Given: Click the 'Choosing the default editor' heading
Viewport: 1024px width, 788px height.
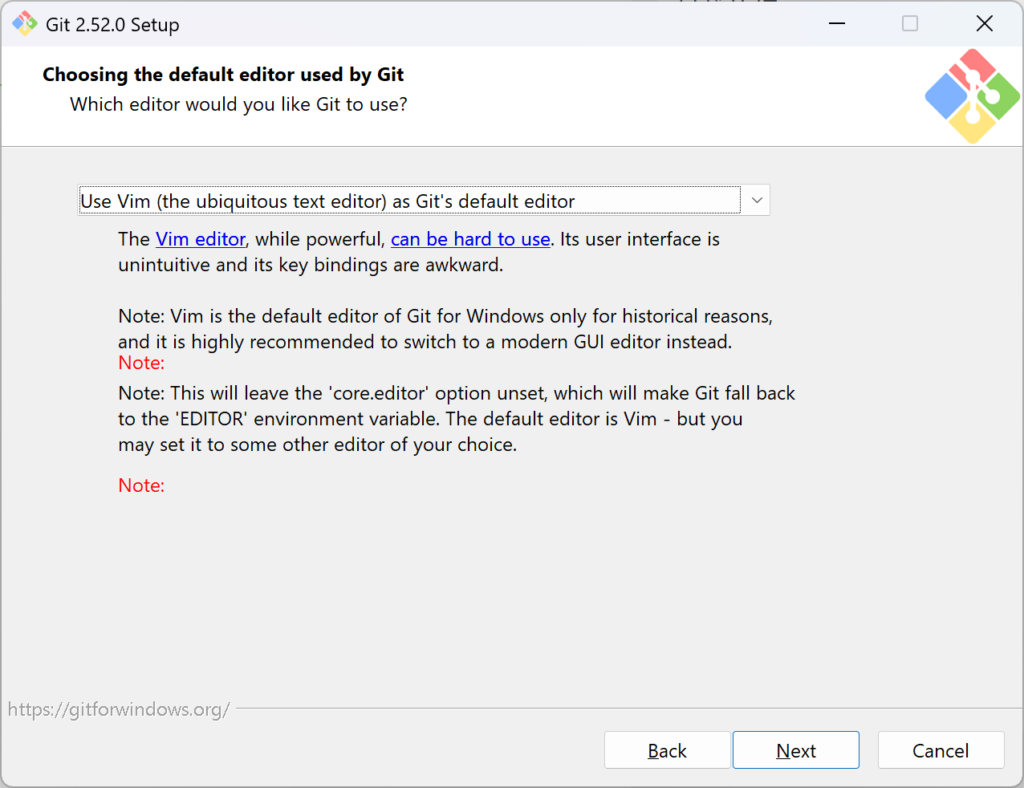Looking at the screenshot, I should (223, 75).
